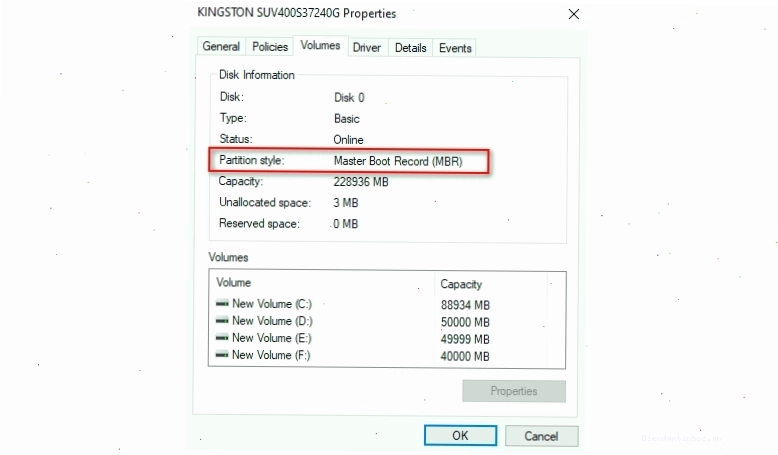Click the Cancel button

541,436
